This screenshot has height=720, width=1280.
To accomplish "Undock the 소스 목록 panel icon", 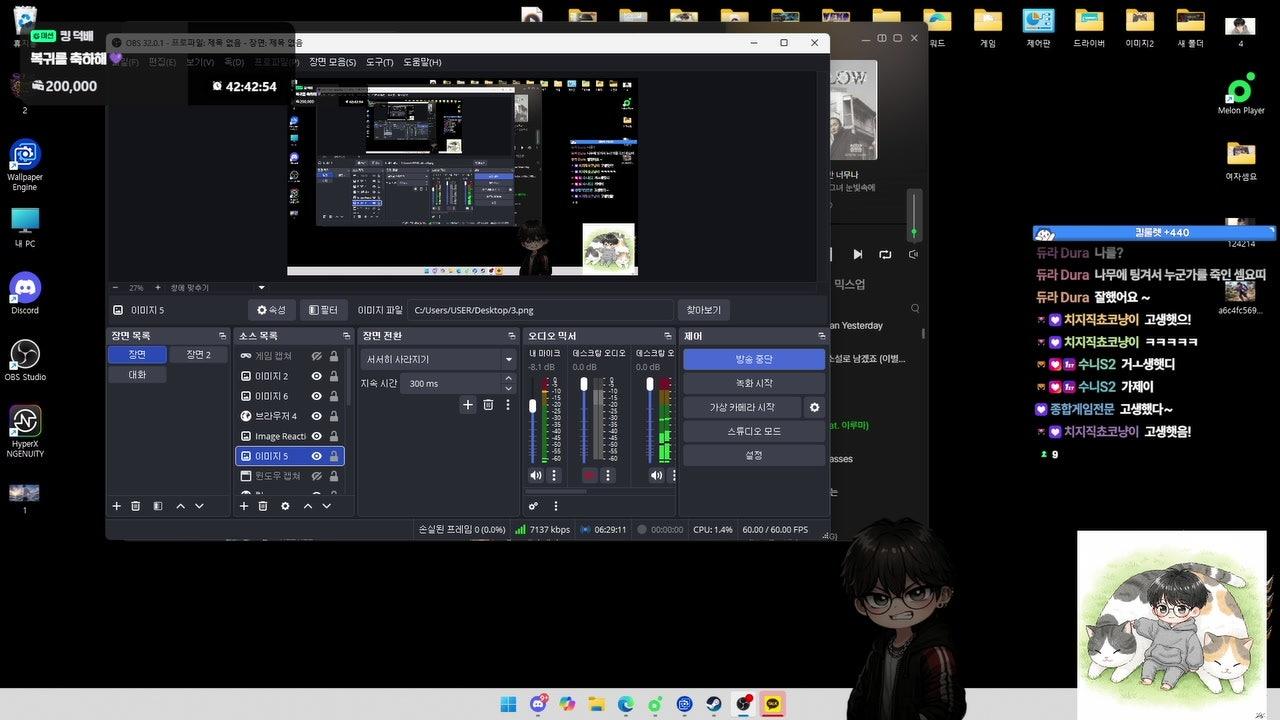I will point(346,336).
